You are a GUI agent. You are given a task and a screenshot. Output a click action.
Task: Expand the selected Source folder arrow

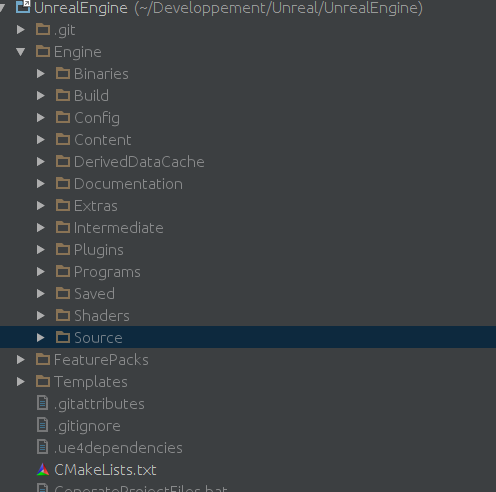41,337
